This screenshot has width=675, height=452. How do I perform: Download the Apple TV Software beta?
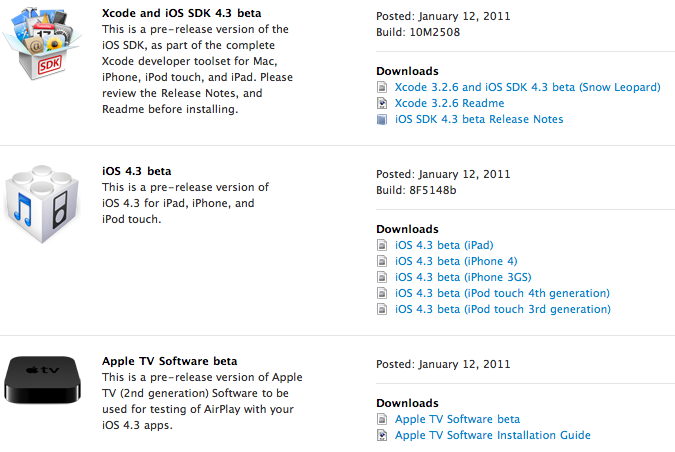[457, 419]
